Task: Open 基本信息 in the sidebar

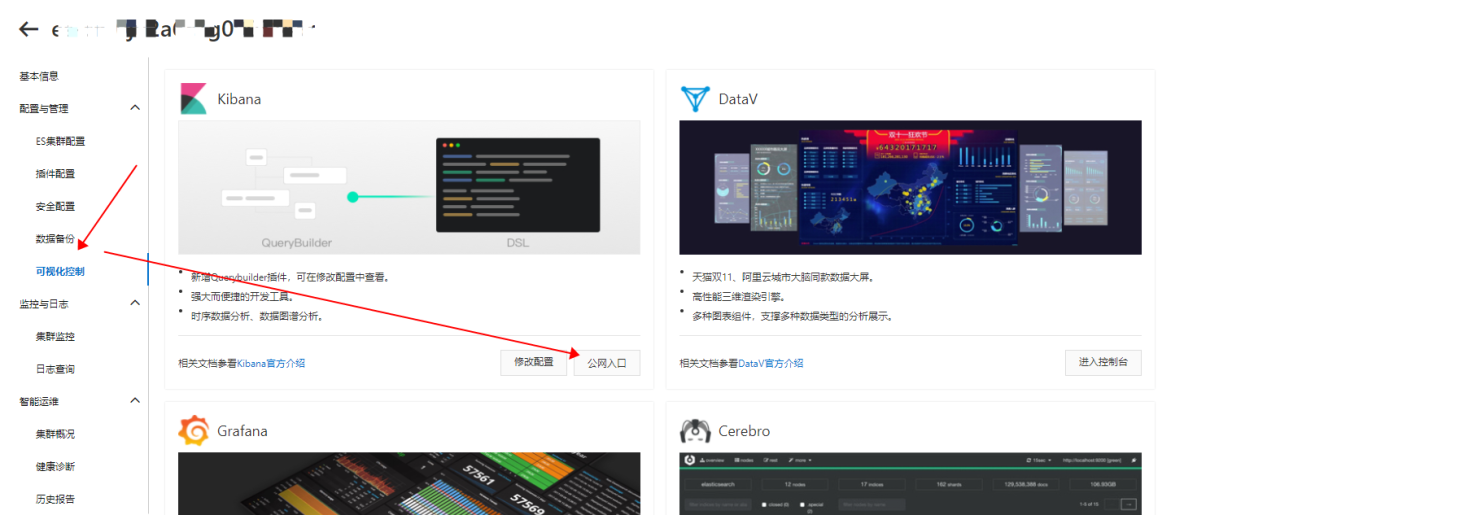Action: (x=39, y=76)
